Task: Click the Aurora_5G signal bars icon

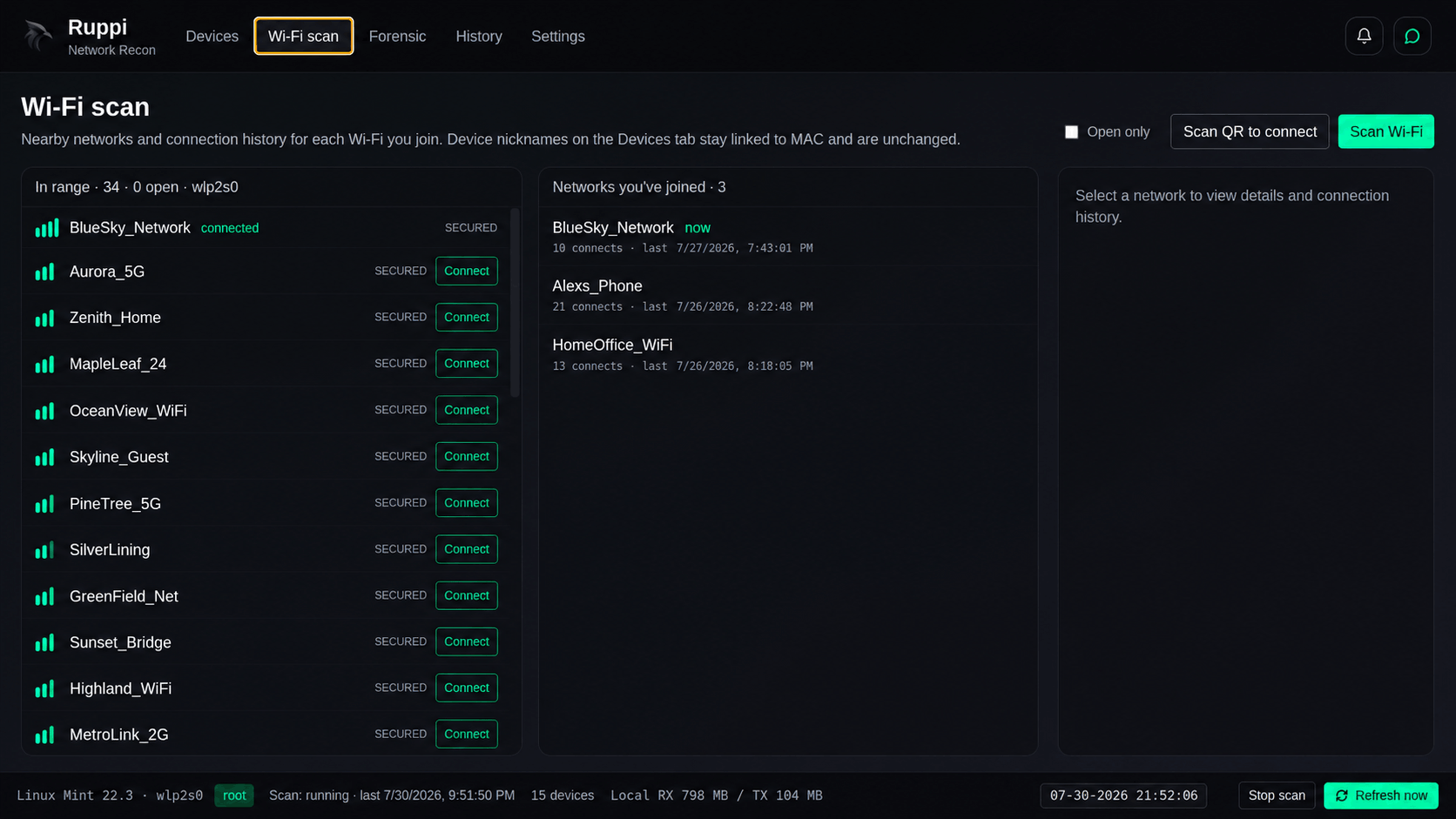Action: [44, 272]
